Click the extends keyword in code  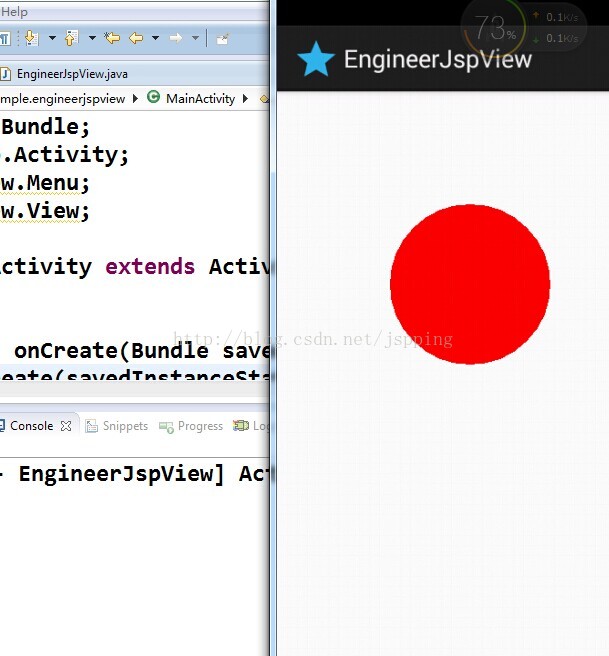[x=150, y=266]
